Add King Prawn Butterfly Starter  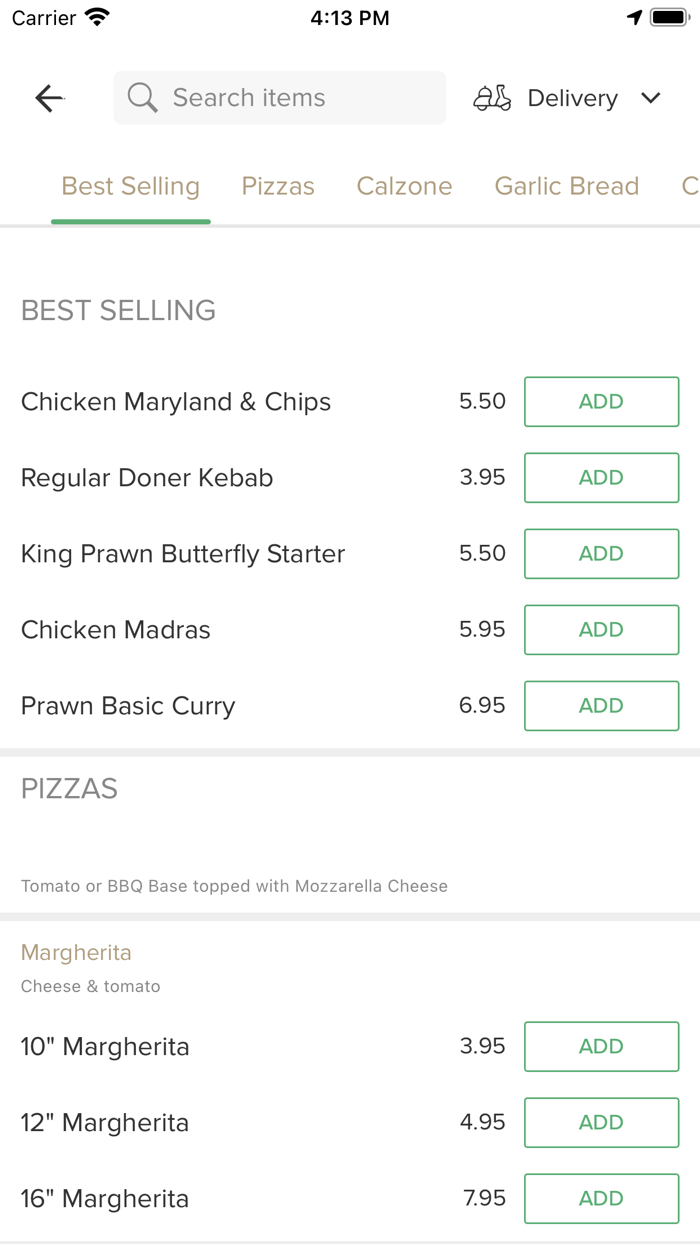(x=601, y=554)
